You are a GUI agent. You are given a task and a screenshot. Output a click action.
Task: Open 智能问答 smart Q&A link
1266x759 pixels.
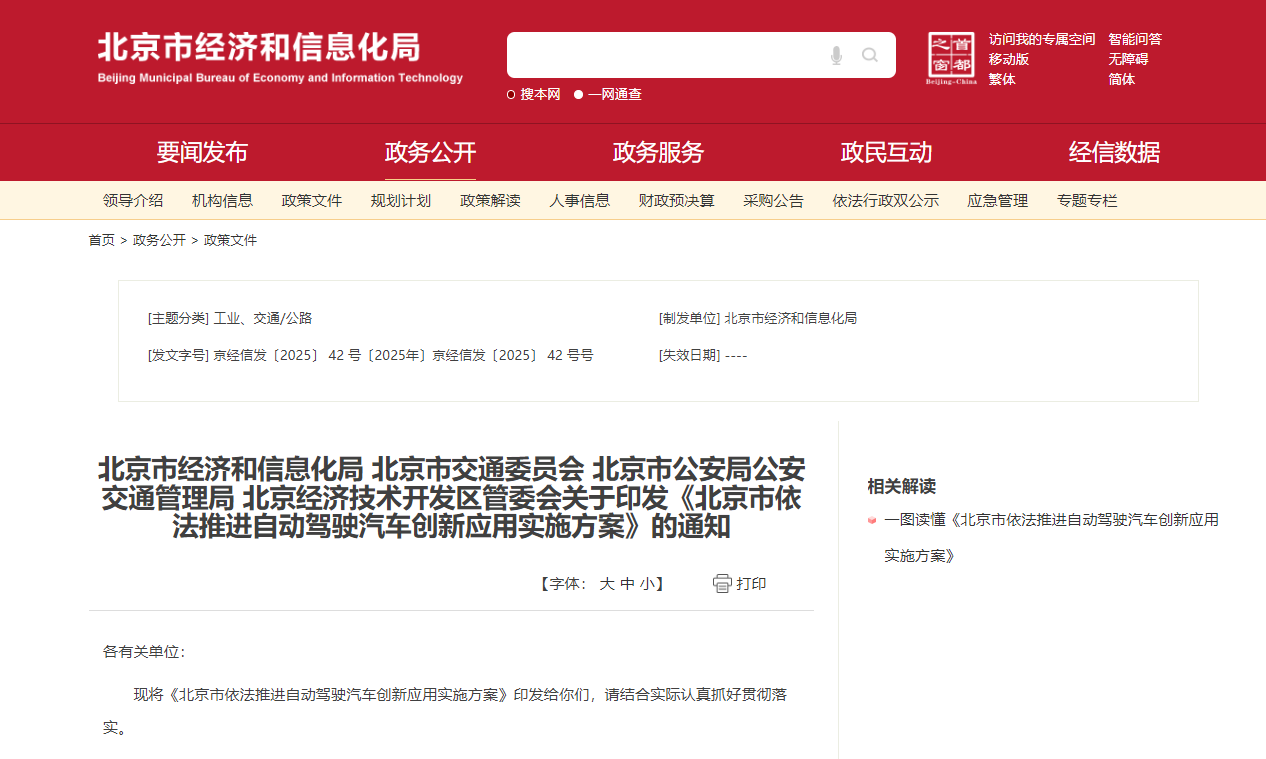1134,39
